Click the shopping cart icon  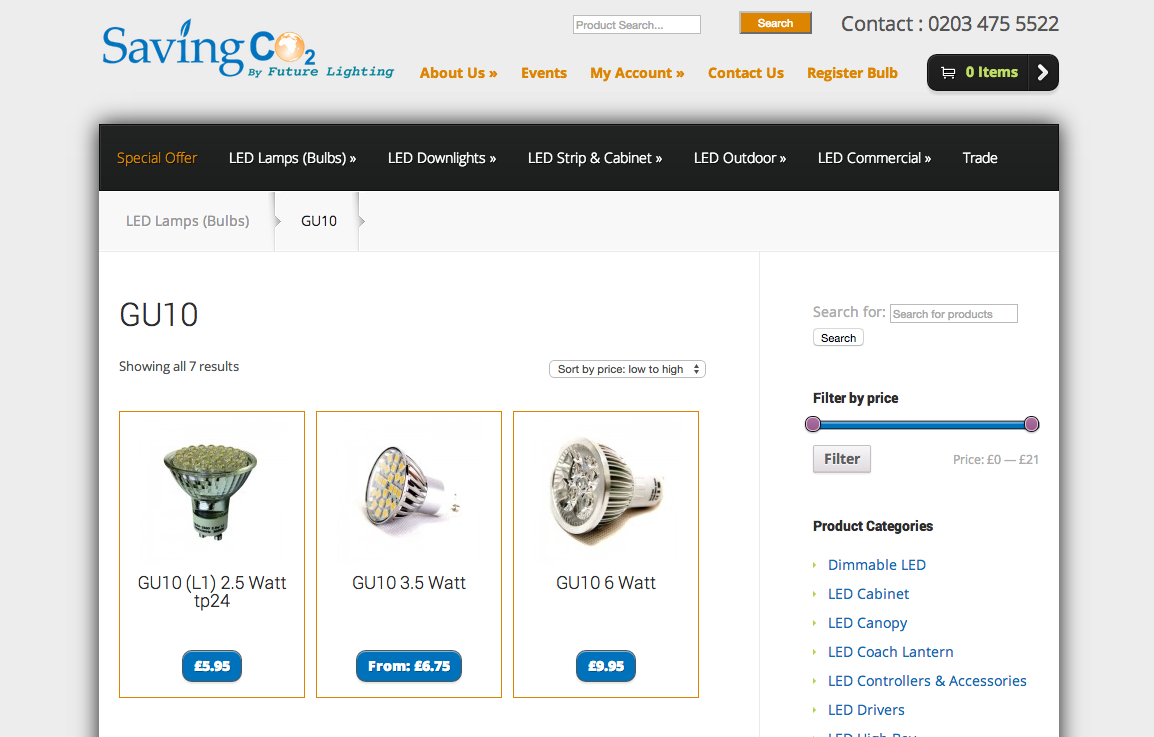pos(948,72)
